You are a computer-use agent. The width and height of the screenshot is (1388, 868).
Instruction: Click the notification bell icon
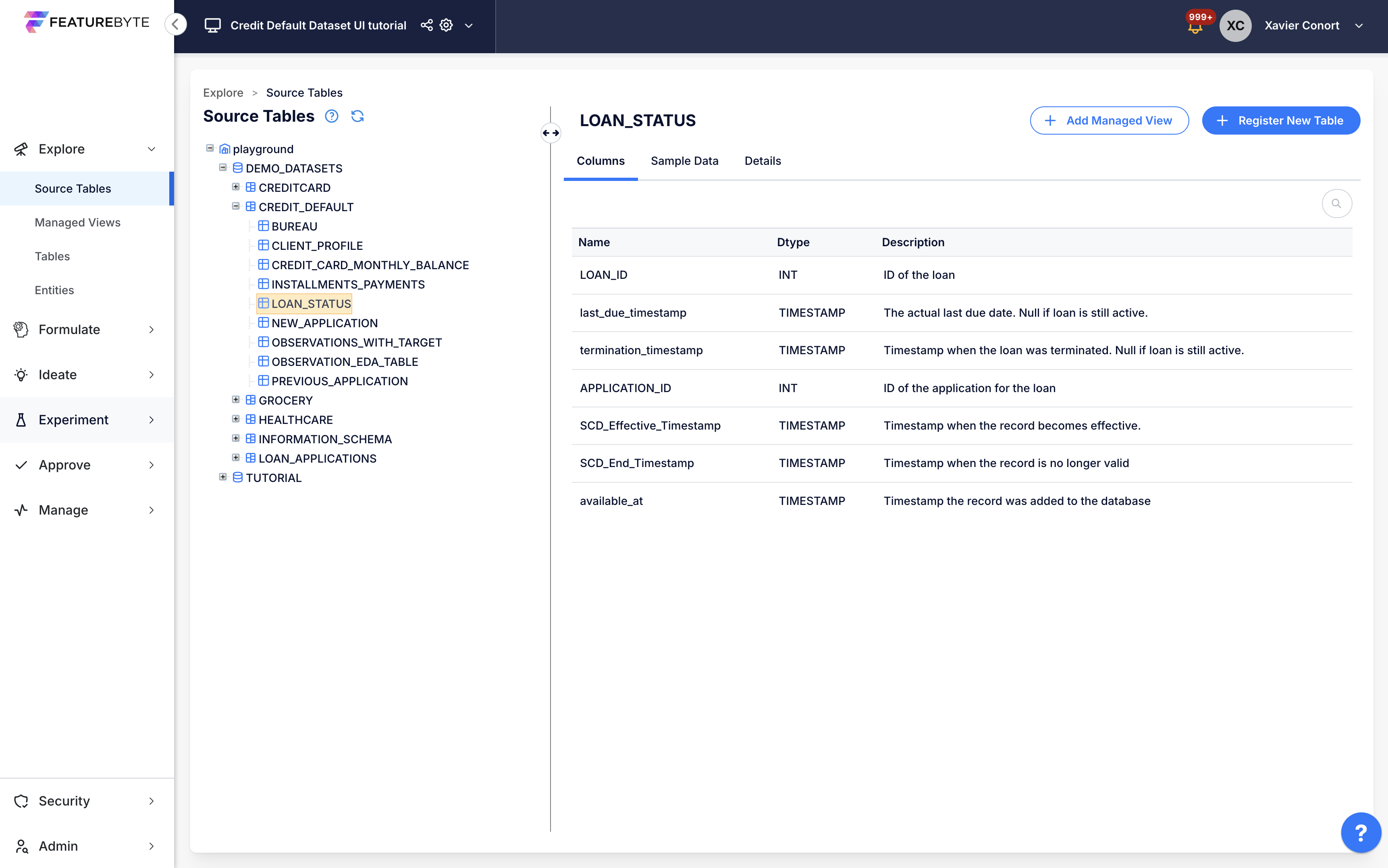click(x=1195, y=27)
